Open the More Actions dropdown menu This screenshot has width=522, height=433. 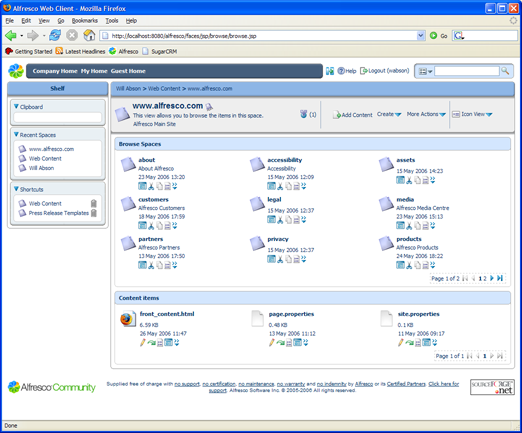click(x=426, y=114)
